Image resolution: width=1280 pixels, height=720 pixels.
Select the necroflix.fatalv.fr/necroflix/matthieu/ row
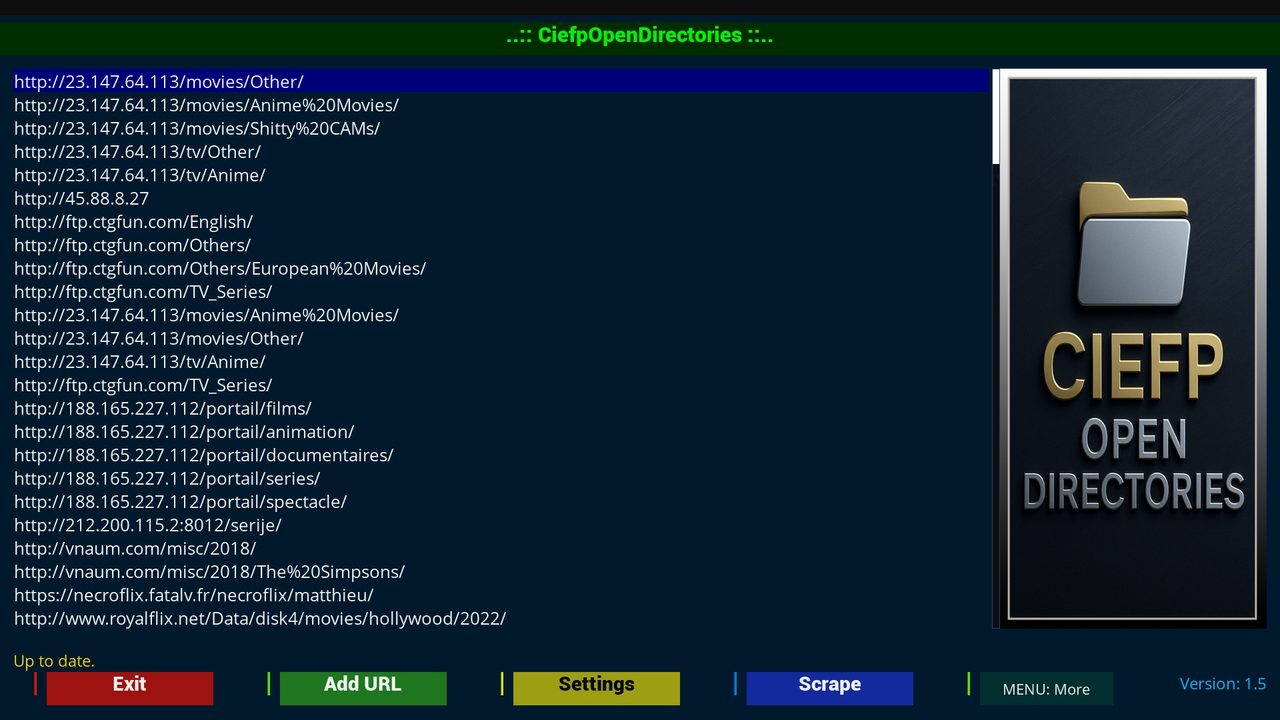click(x=501, y=595)
